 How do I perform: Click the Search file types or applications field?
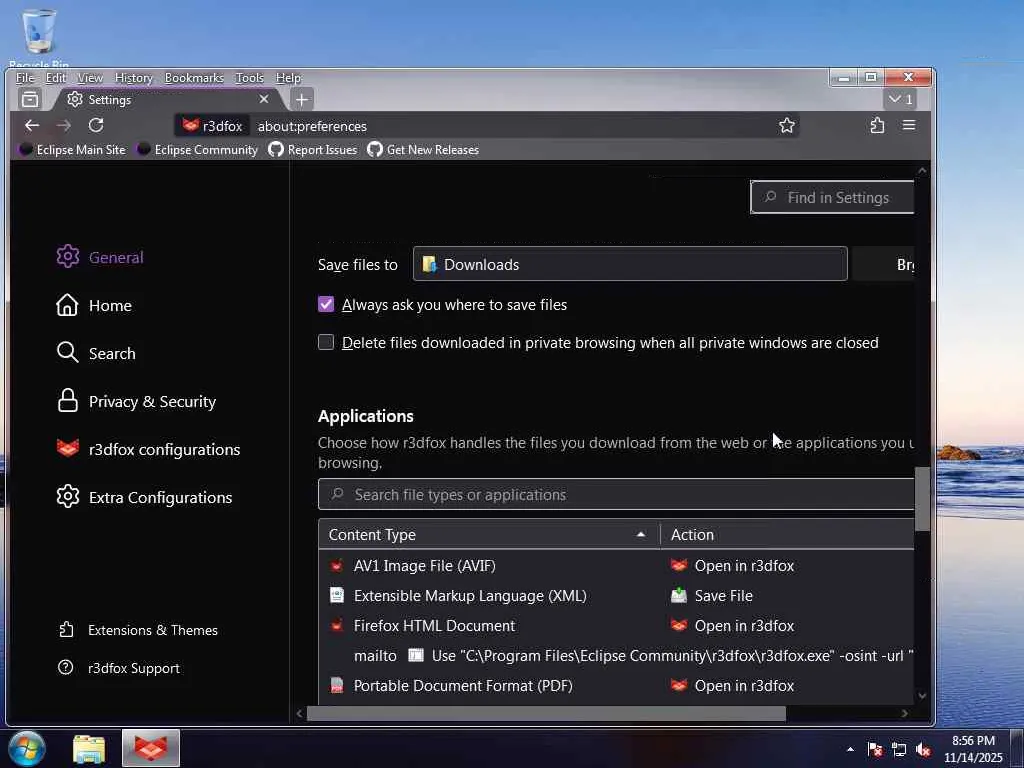pos(616,494)
